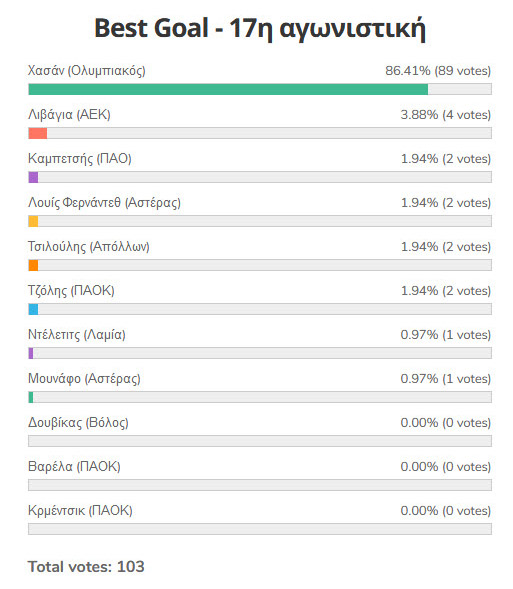513x589 pixels.
Task: Select the Βαρέλα (ΠΑΟΚ) option label
Action: click(74, 467)
